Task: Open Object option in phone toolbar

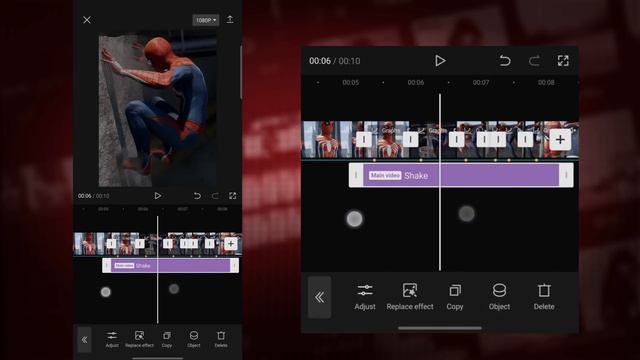Action: point(193,339)
